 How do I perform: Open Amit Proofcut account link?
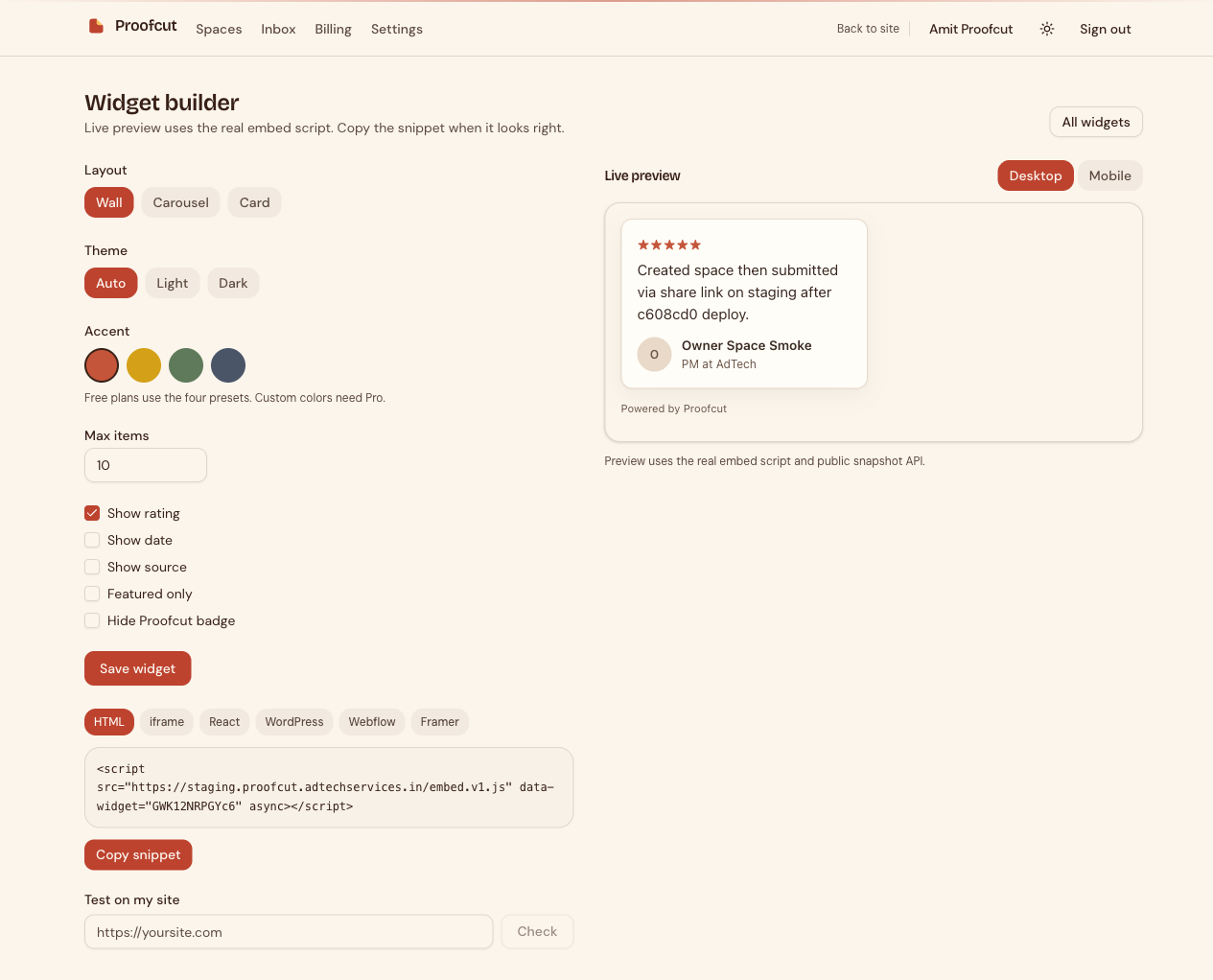point(971,29)
